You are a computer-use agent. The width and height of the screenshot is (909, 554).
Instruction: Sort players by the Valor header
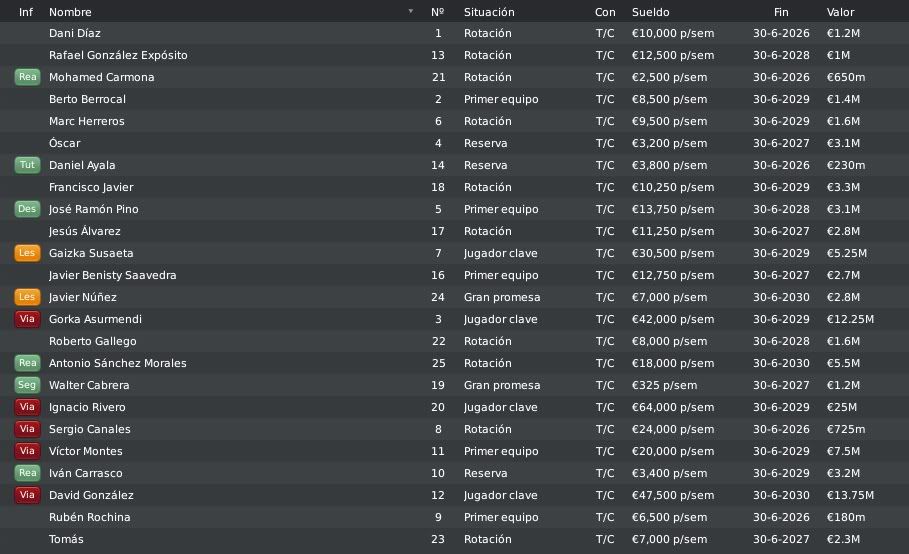click(840, 12)
